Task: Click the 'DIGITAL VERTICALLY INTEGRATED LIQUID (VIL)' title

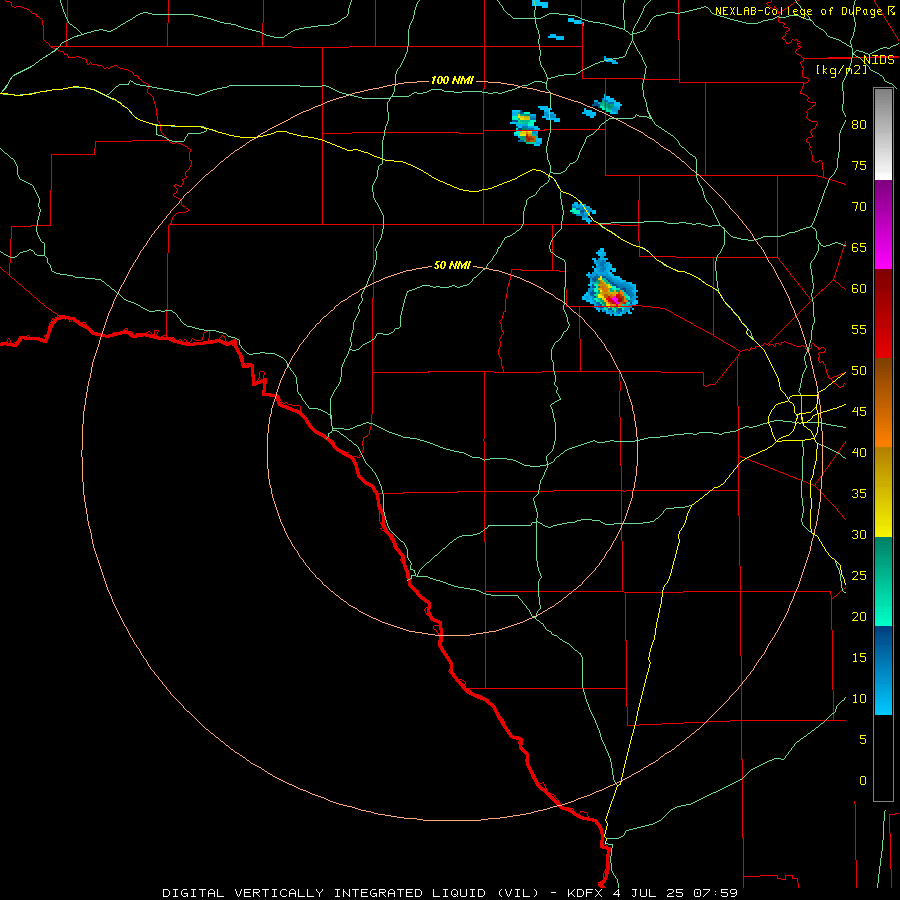Action: (350, 893)
